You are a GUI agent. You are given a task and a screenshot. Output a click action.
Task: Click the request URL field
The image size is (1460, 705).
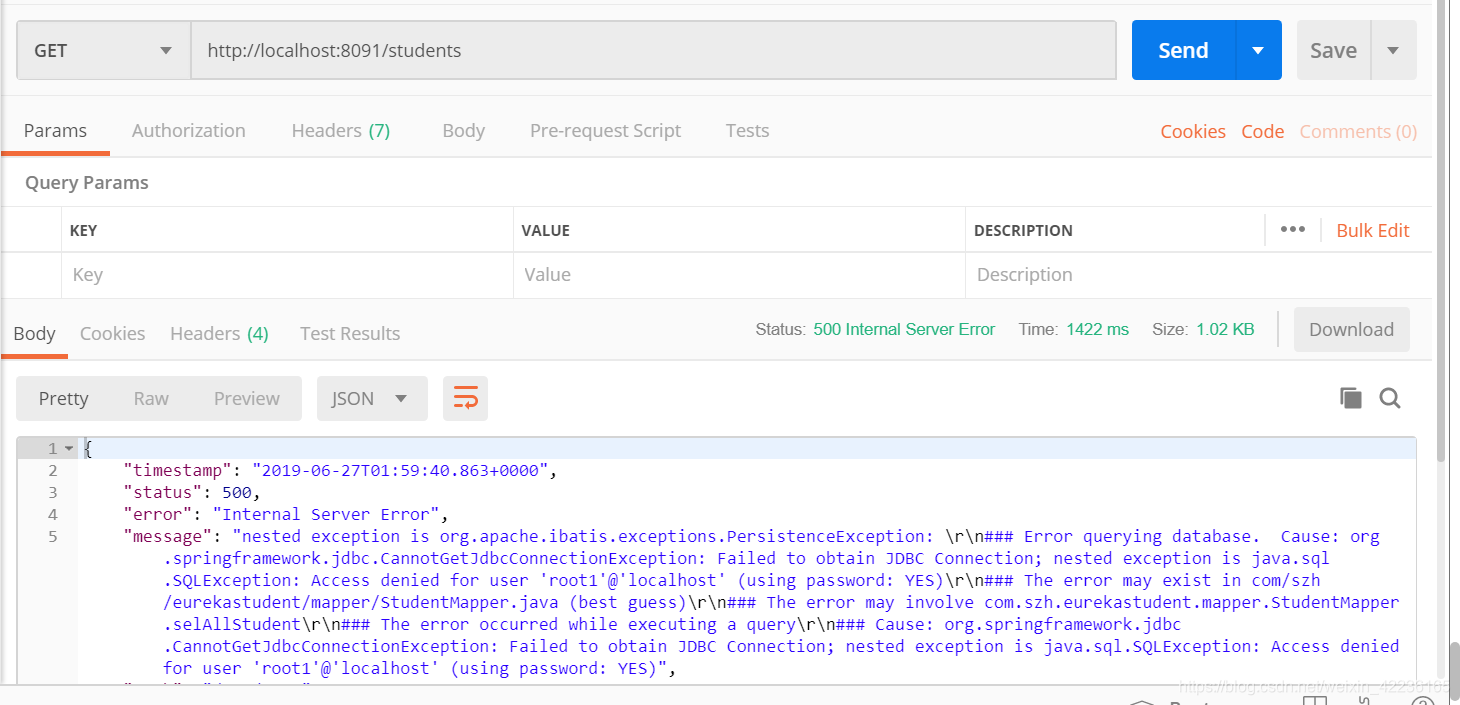pos(653,50)
